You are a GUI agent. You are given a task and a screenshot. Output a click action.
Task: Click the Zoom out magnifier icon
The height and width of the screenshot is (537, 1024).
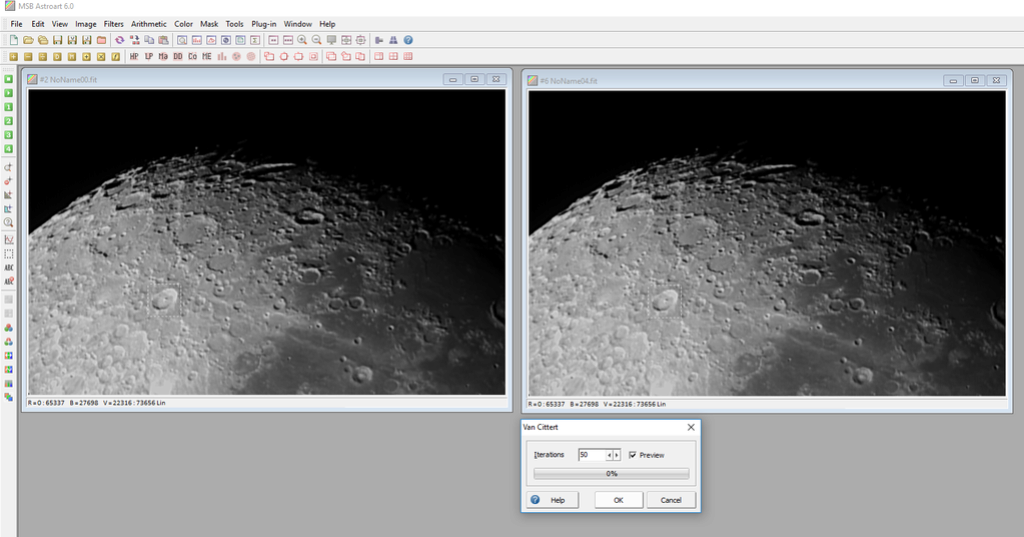317,40
